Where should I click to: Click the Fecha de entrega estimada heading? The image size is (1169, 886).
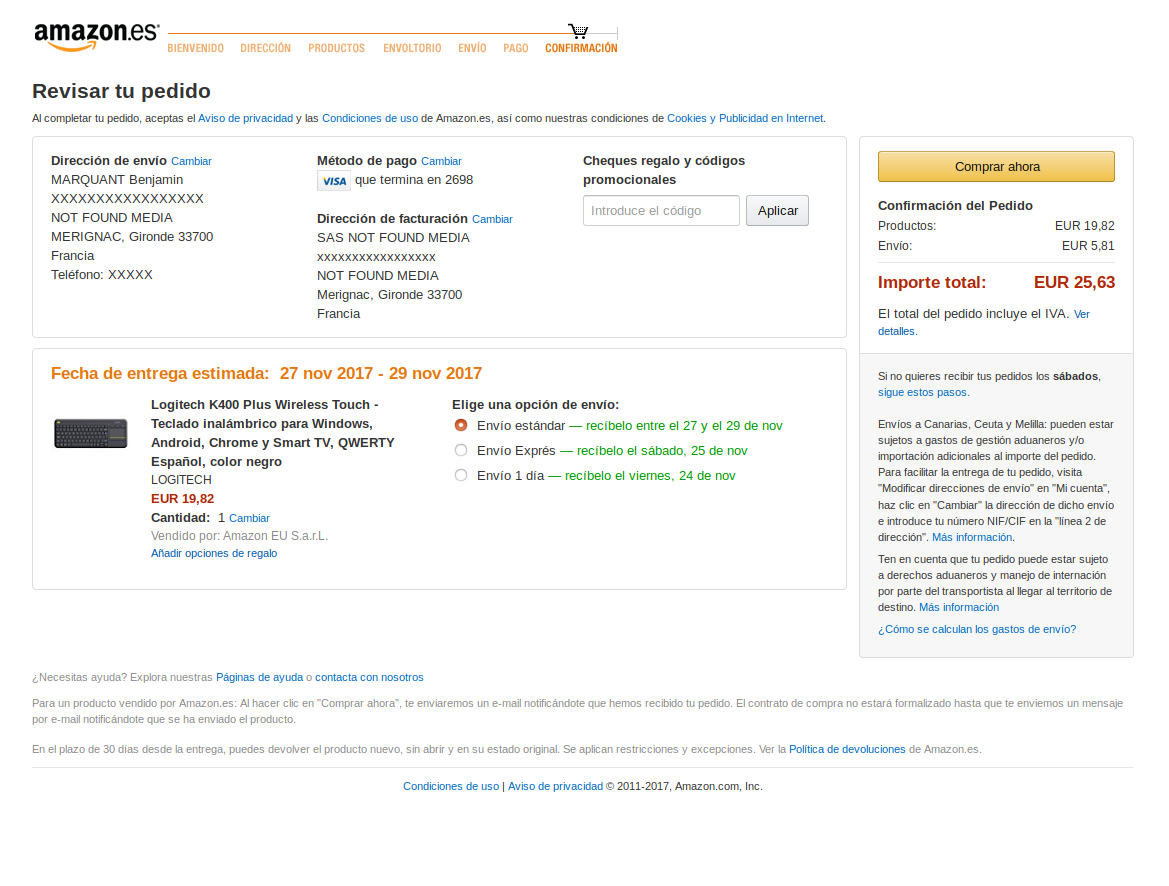coord(266,374)
